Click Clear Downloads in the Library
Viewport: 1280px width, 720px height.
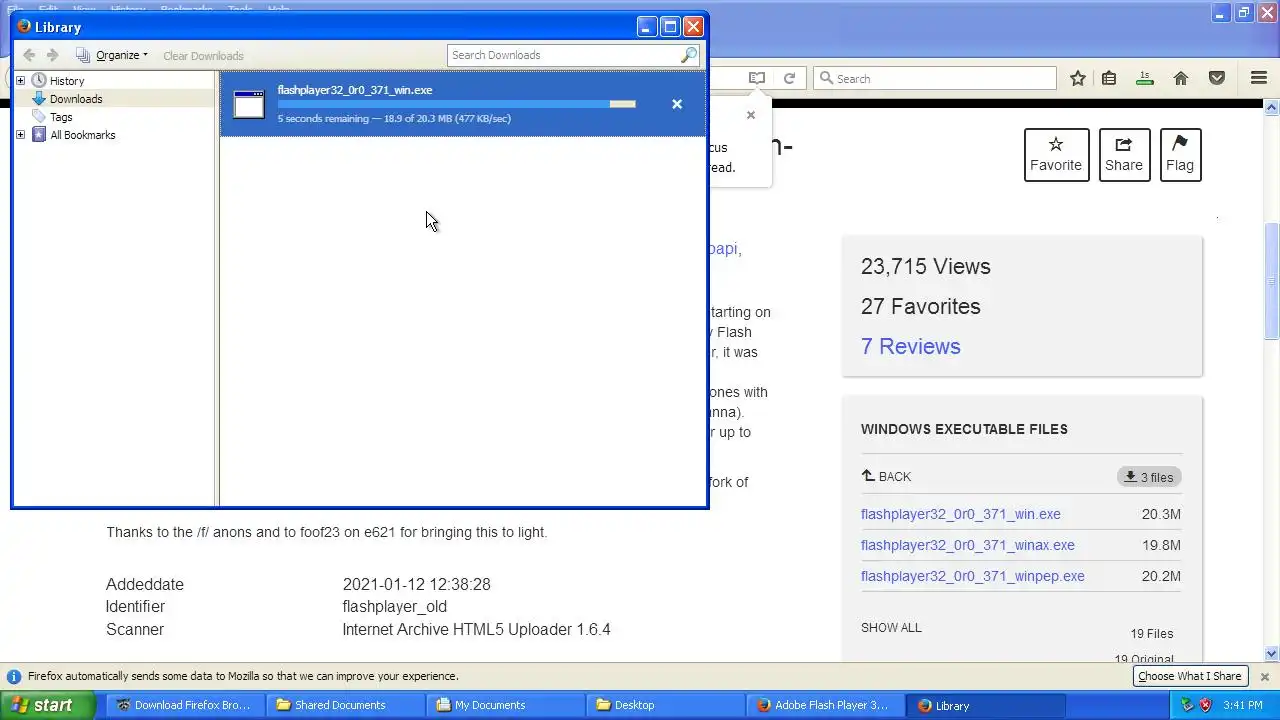tap(203, 56)
